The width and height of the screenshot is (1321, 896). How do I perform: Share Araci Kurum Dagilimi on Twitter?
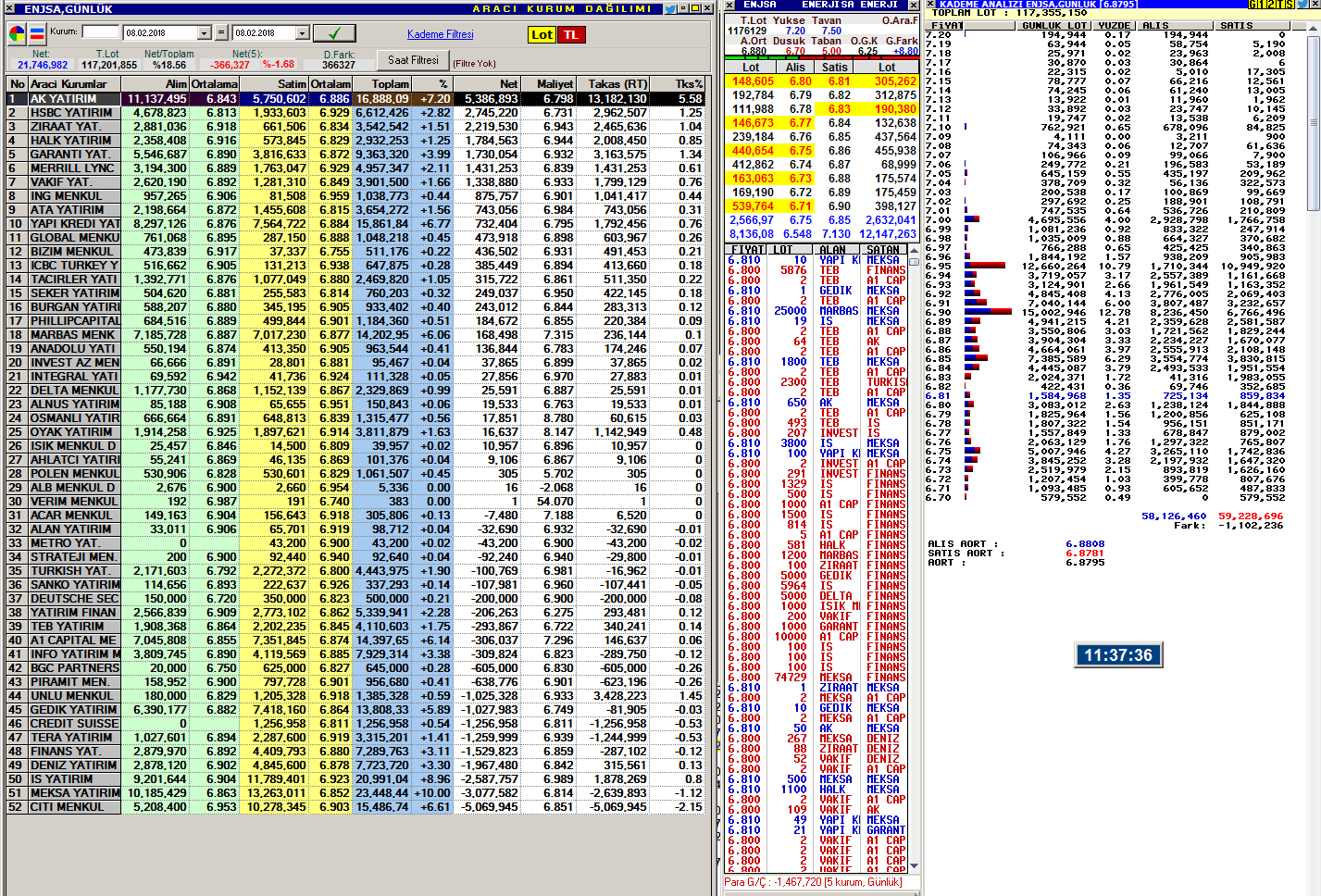coord(670,8)
